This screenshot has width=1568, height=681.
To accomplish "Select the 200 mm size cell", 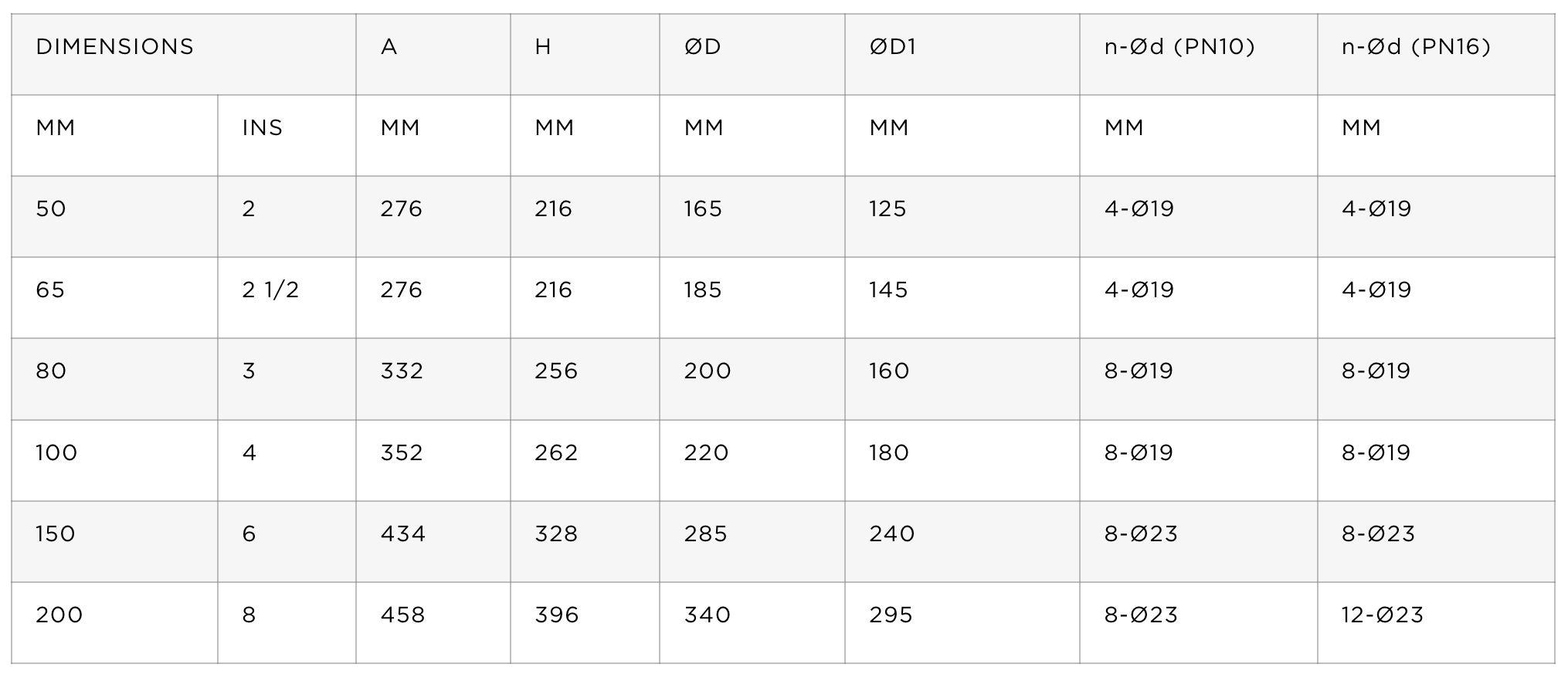I will pos(114,623).
